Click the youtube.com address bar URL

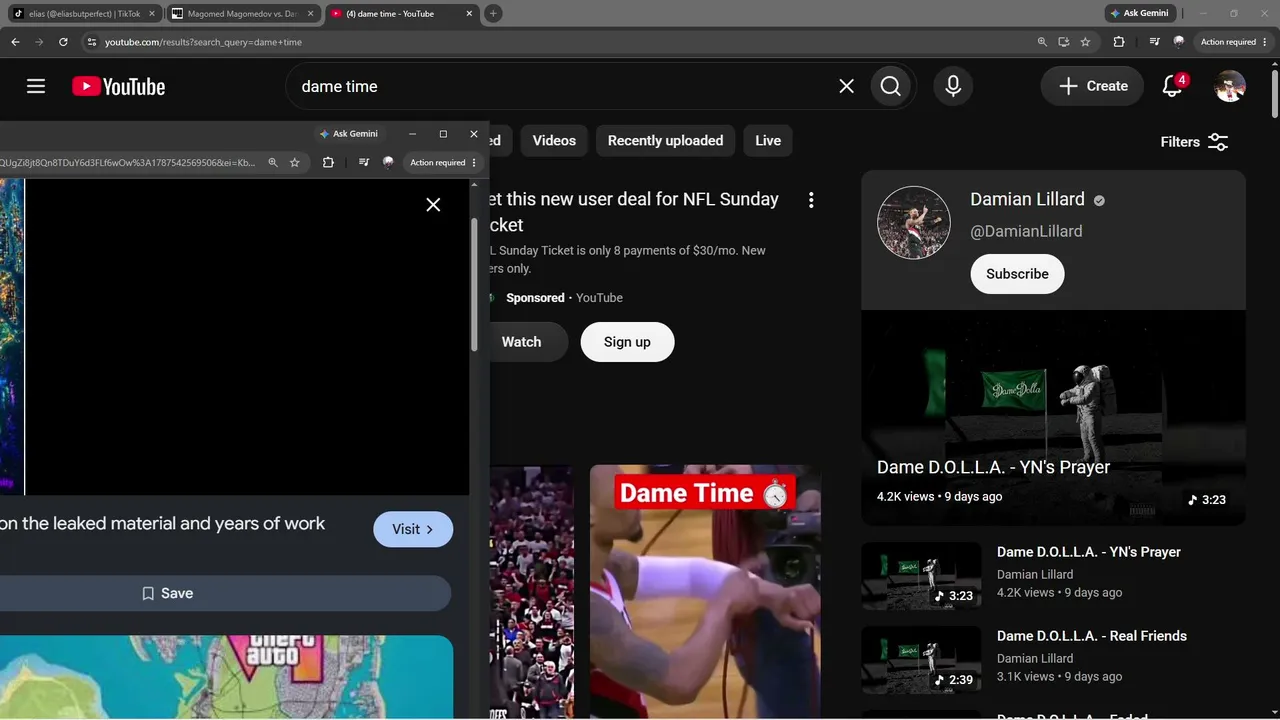point(204,42)
